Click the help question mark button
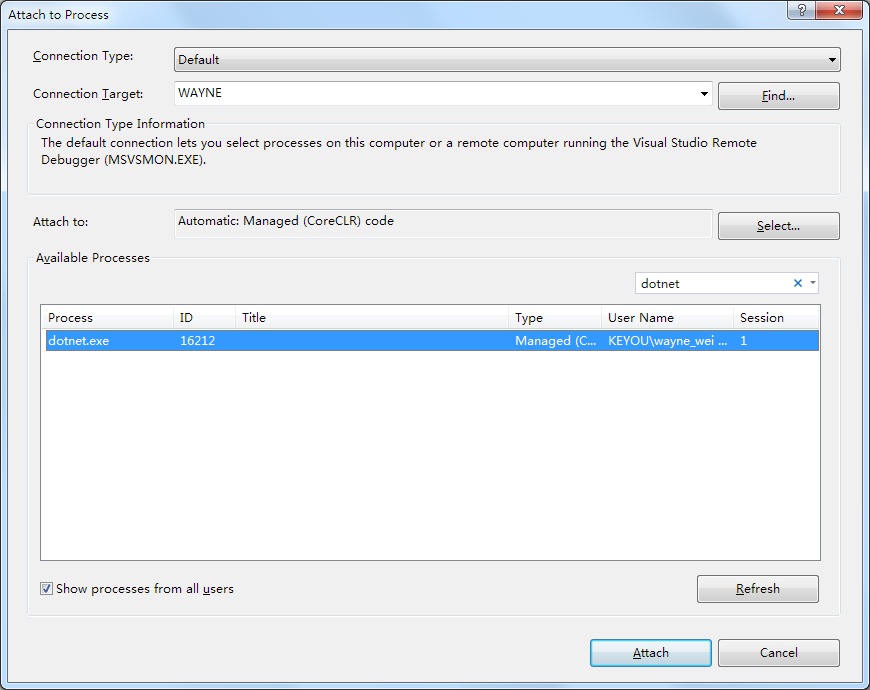 801,10
